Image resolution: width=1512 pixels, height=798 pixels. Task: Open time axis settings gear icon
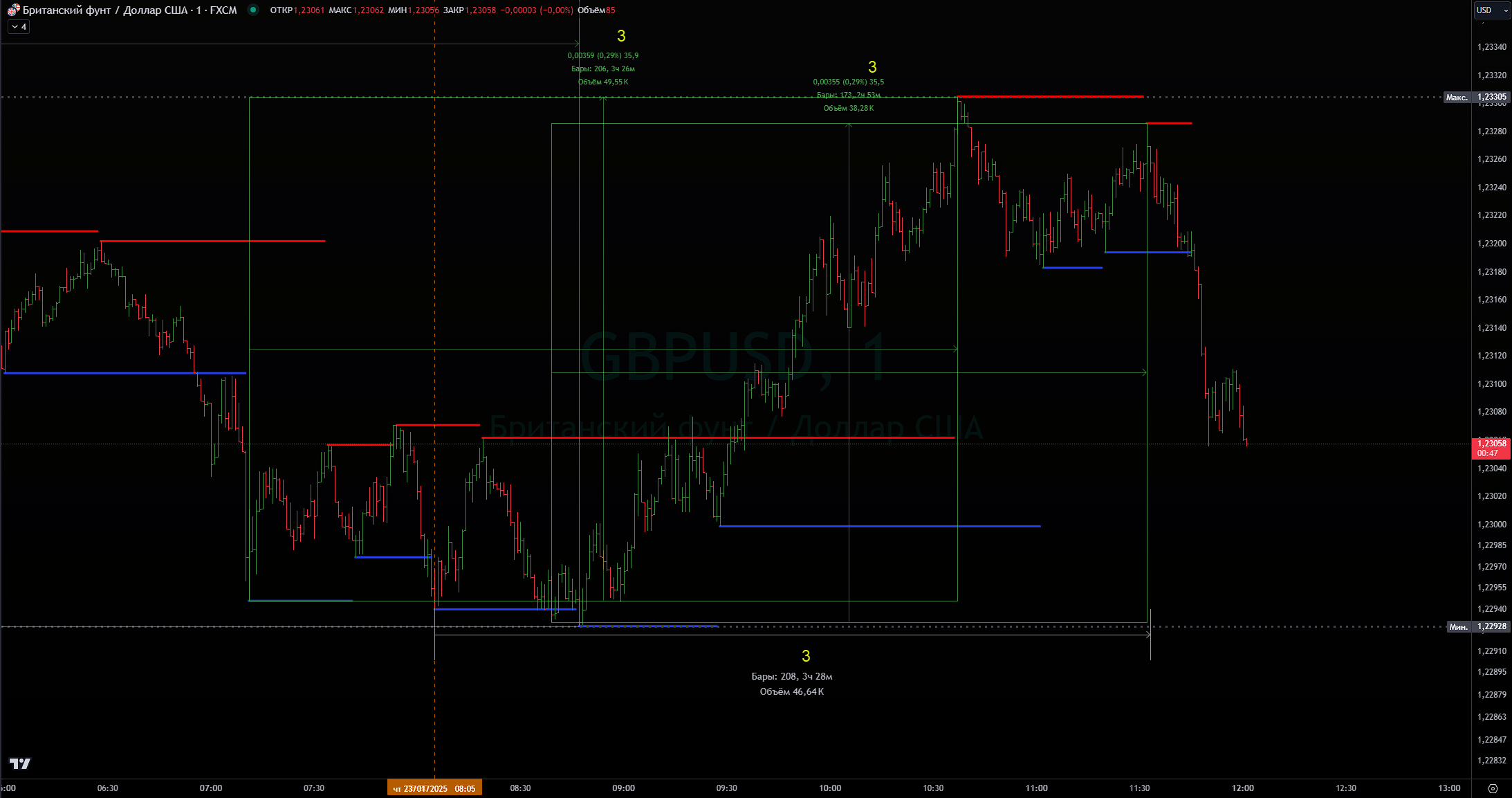(x=1493, y=788)
